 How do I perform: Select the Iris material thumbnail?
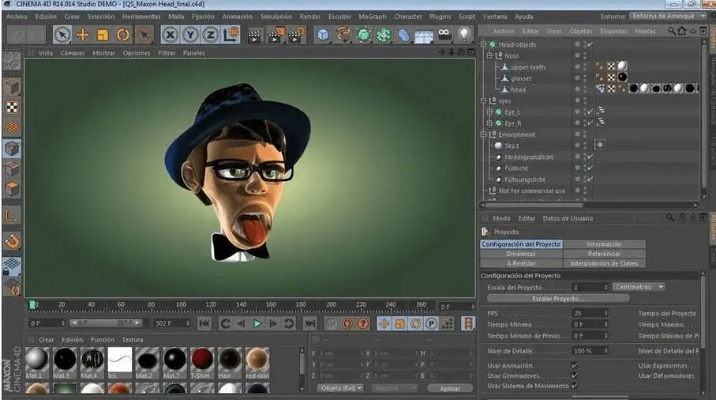[120, 360]
